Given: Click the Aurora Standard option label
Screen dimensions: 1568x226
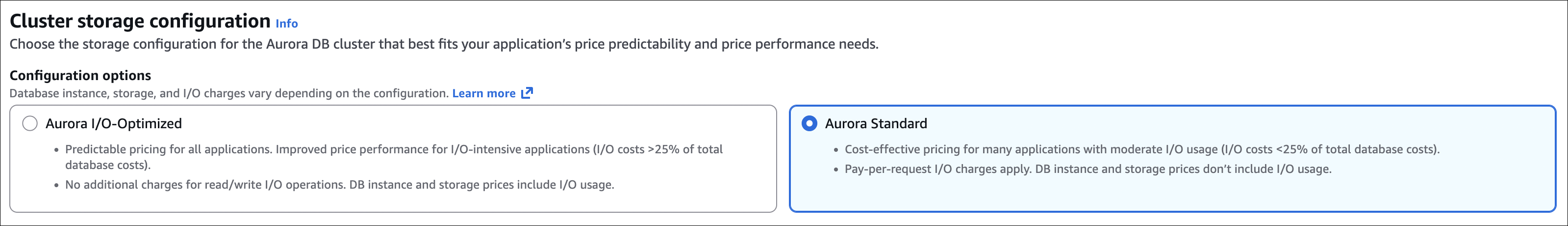Looking at the screenshot, I should pos(876,124).
